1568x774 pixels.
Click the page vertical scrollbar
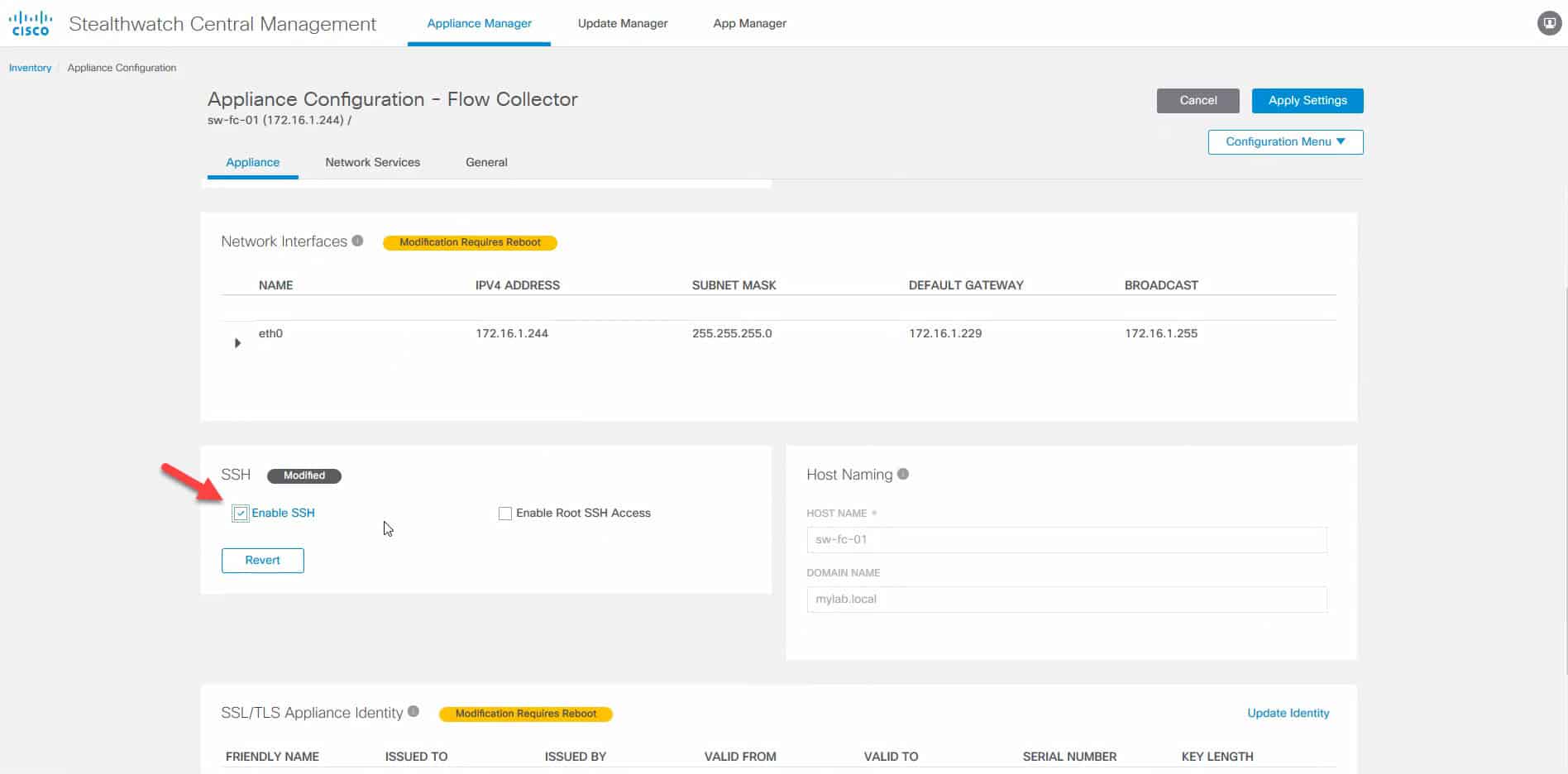(x=1565, y=480)
